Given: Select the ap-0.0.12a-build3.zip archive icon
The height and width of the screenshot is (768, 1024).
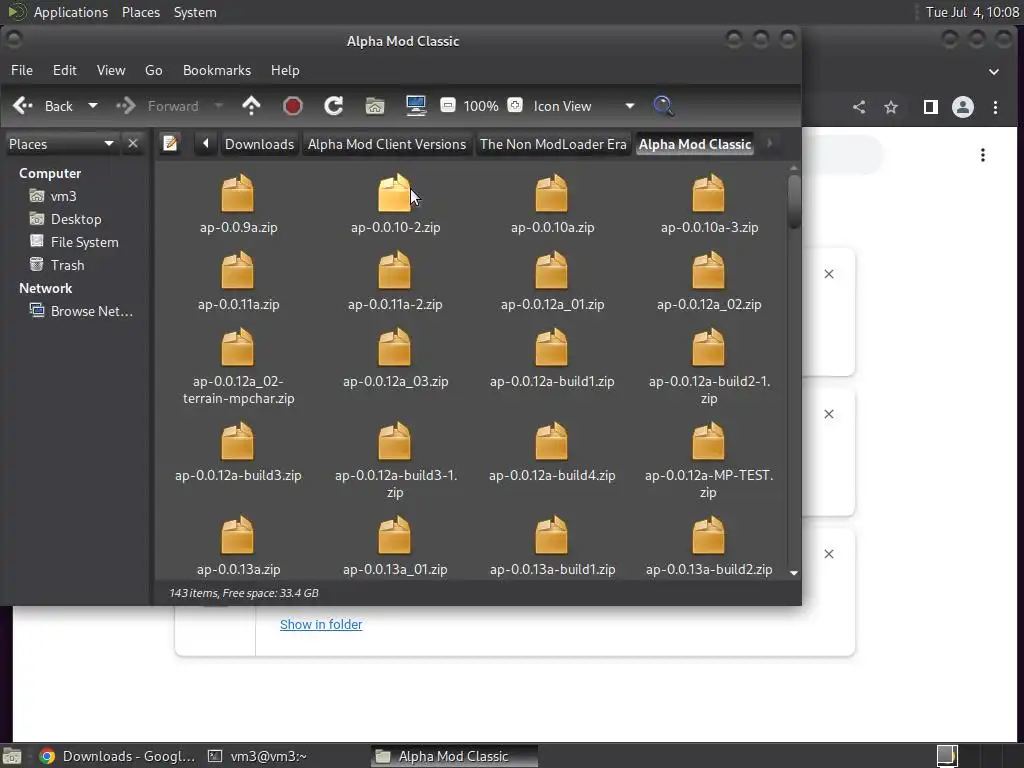Looking at the screenshot, I should pos(238,441).
